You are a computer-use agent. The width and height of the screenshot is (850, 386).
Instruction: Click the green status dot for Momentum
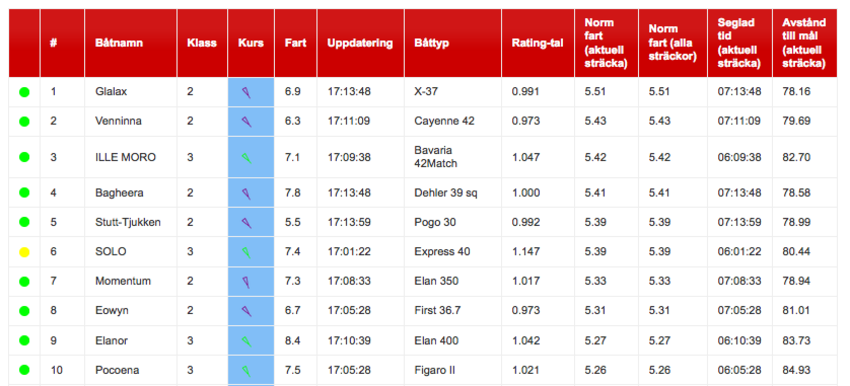click(x=24, y=281)
